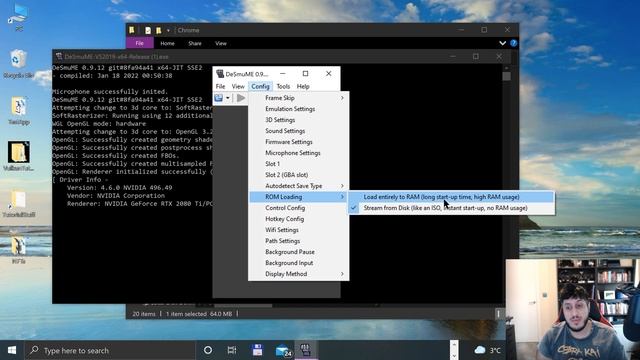Viewport: 640px width, 360px height.
Task: Click the floppy disk taskbar app icon
Action: pyautogui.click(x=257, y=350)
